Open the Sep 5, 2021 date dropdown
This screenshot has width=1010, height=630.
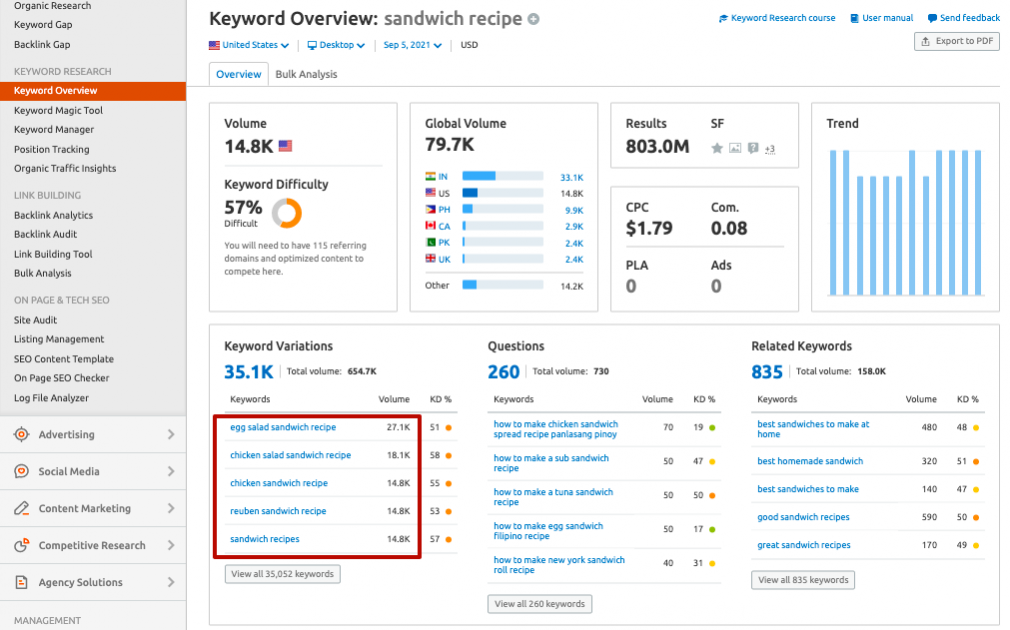[x=412, y=45]
